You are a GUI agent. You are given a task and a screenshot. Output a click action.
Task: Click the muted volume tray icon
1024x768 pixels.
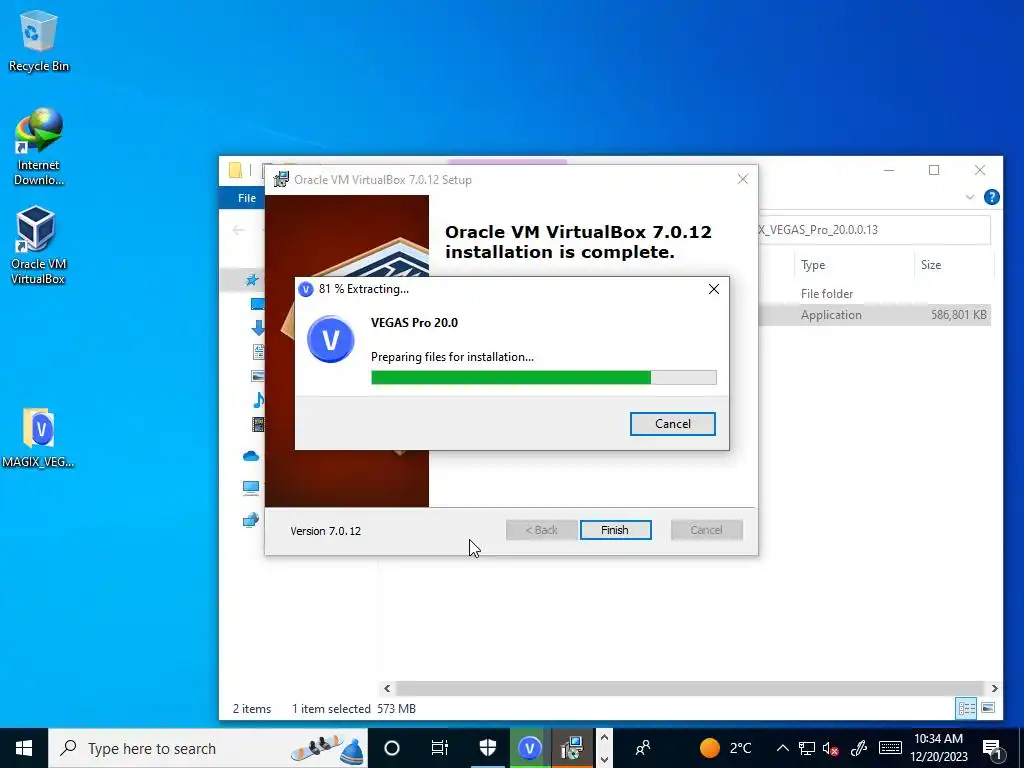coord(831,748)
